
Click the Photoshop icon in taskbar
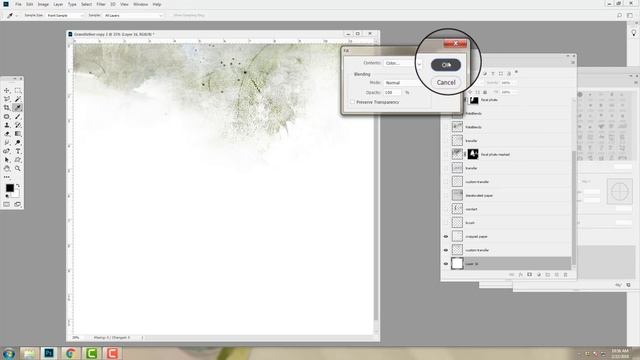49,353
